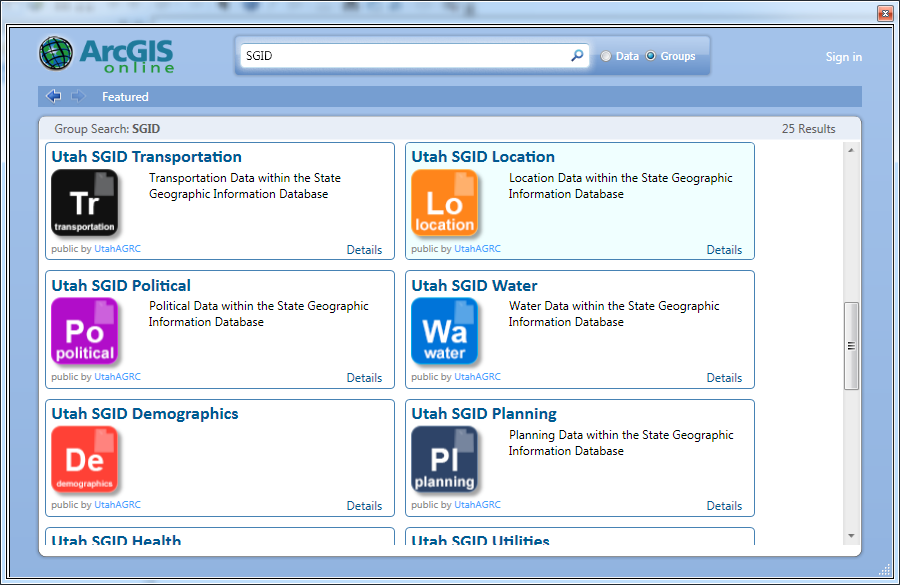The width and height of the screenshot is (900, 585).
Task: Click the forward arrow navigation icon
Action: tap(77, 96)
